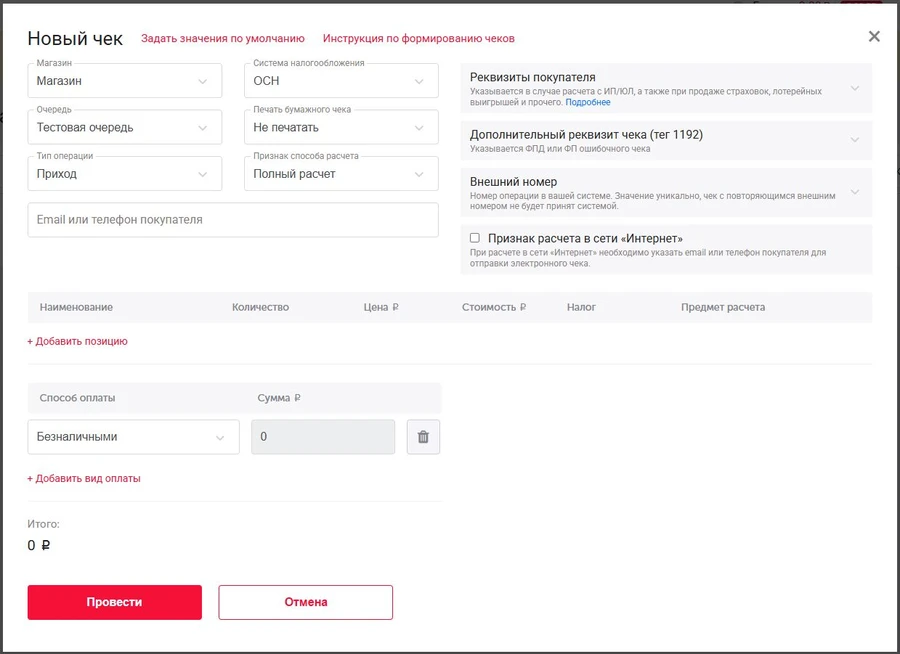Open the Система налогообложения dropdown
900x654 pixels.
[x=341, y=81]
